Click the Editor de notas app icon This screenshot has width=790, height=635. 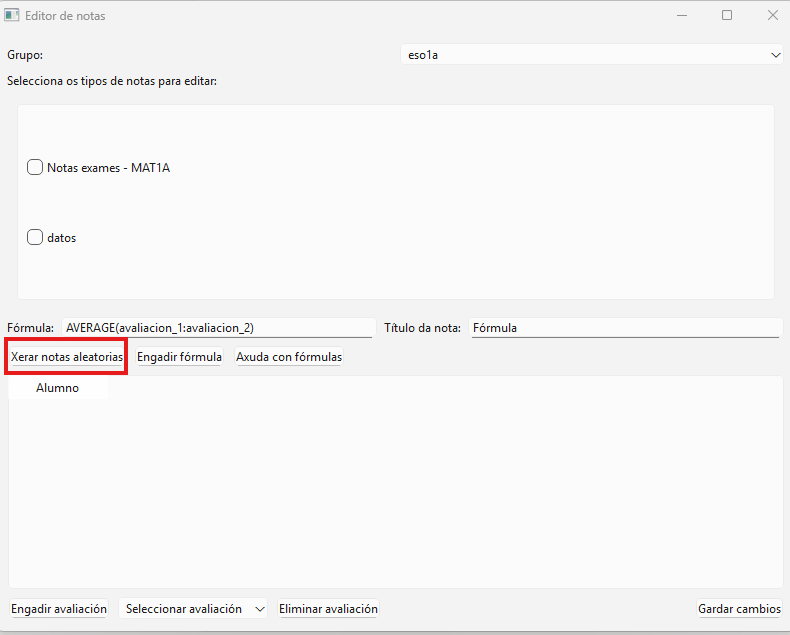[12, 16]
